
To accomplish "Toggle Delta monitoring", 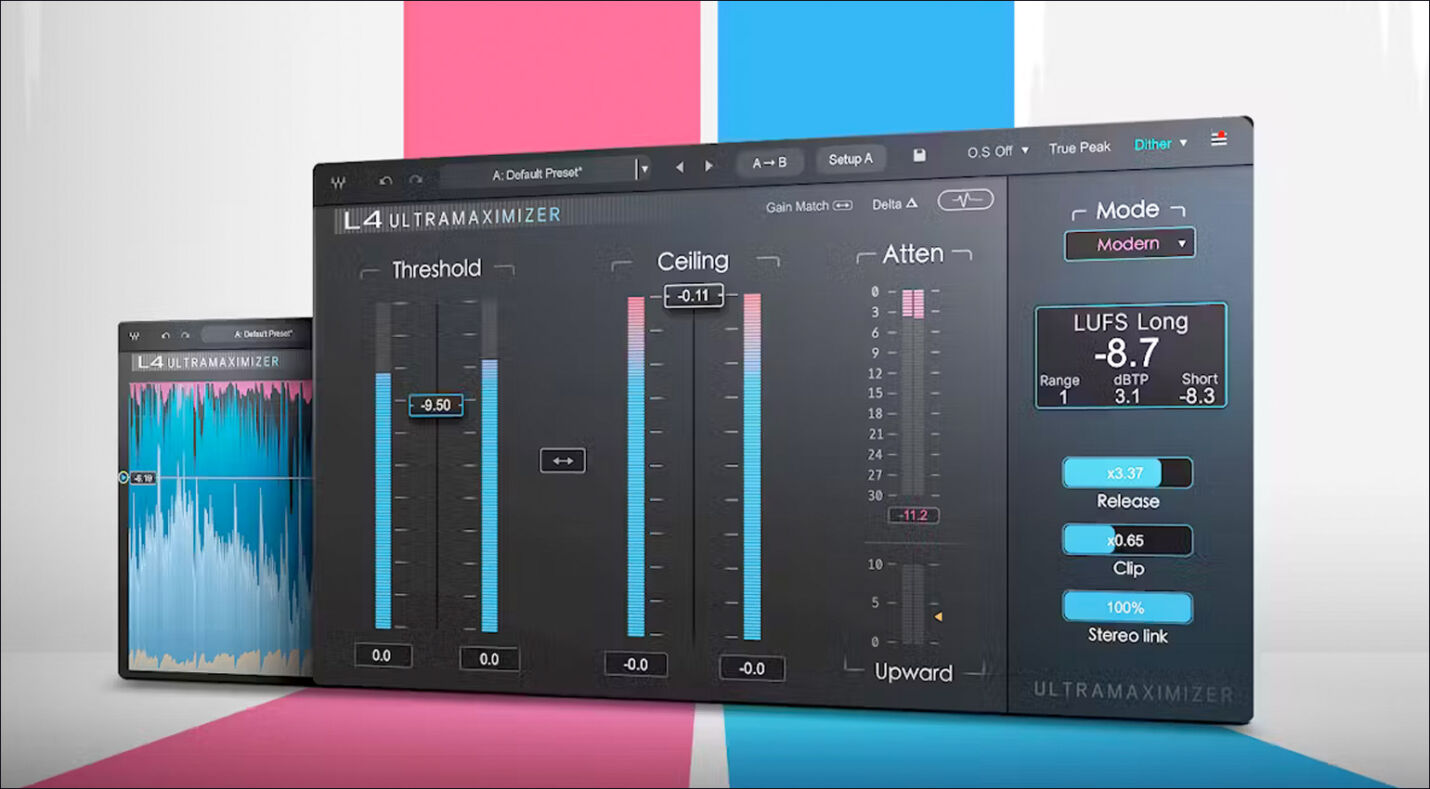I will click(893, 202).
